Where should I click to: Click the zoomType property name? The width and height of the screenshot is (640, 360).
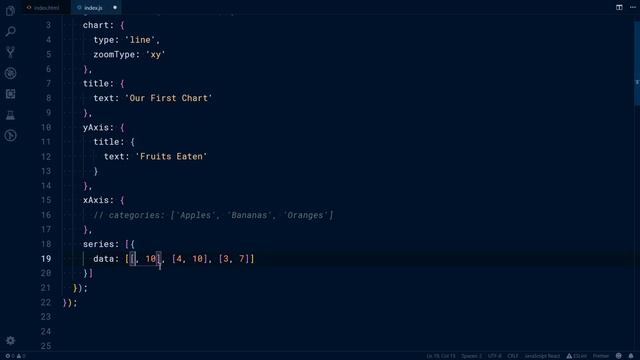point(114,54)
